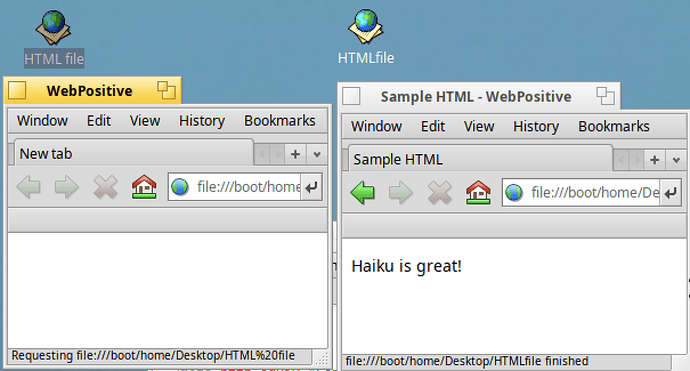The width and height of the screenshot is (690, 371).
Task: Open History menu in New tab window
Action: click(x=202, y=121)
